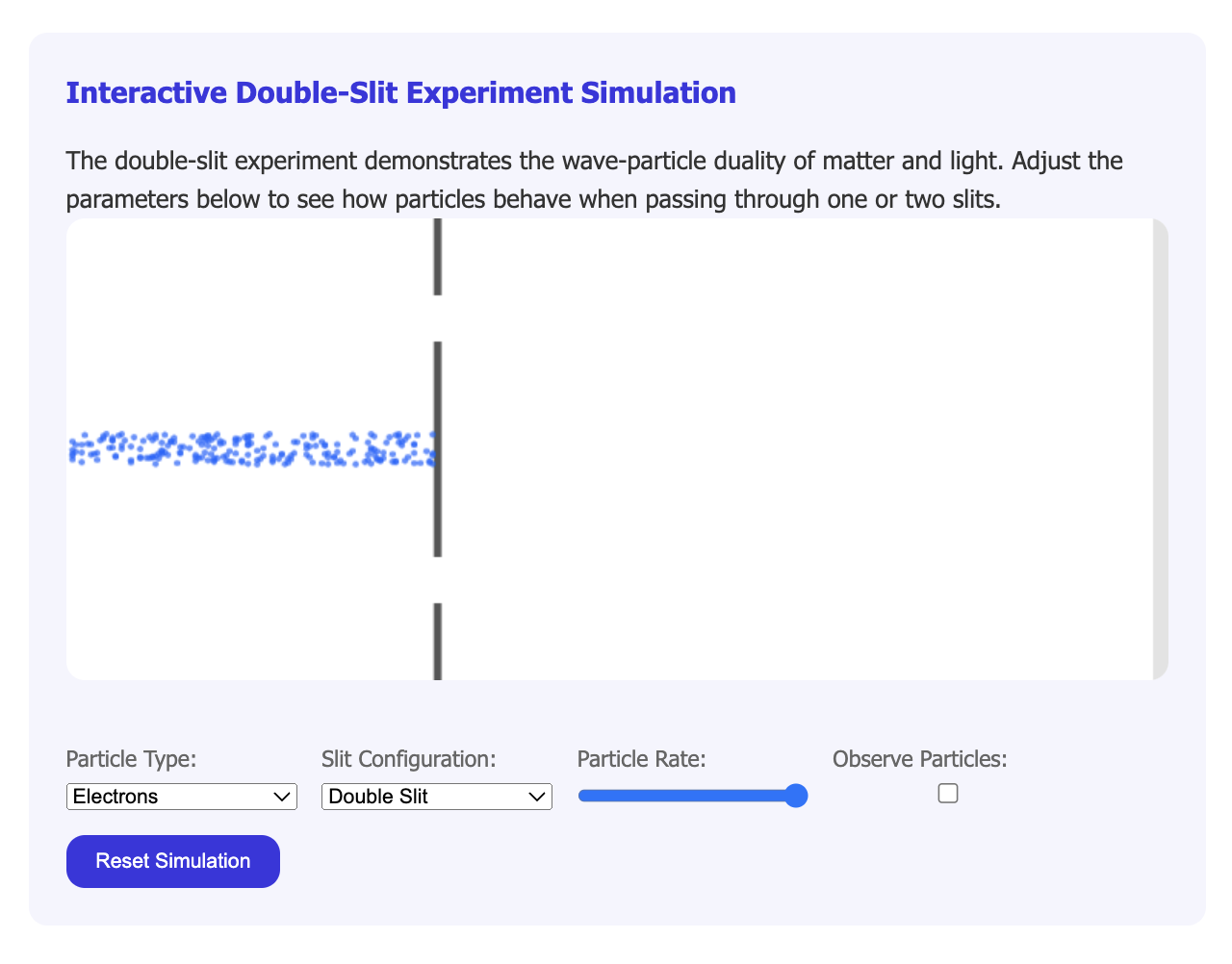
Task: Open the Particle Type dropdown
Action: pos(181,797)
